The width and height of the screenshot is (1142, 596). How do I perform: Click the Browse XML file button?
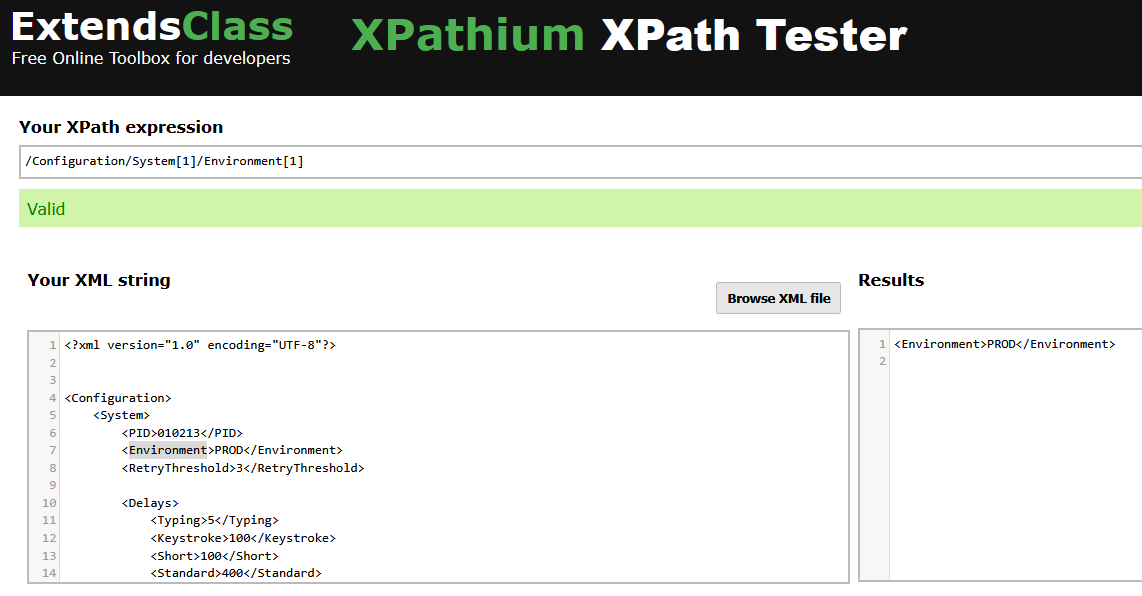(x=778, y=298)
